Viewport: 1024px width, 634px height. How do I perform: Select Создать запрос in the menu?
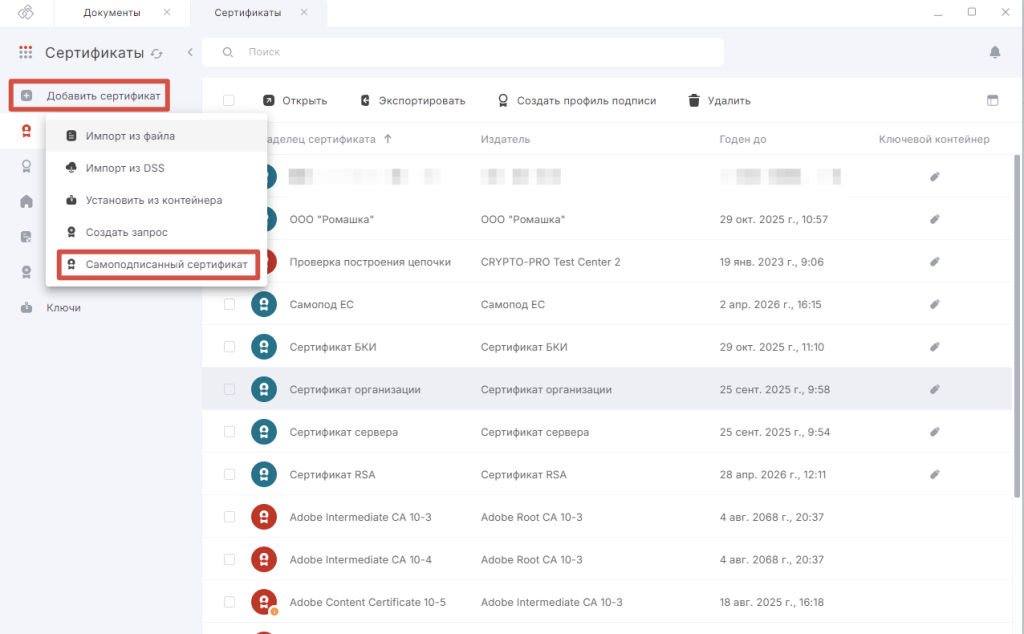157,232
